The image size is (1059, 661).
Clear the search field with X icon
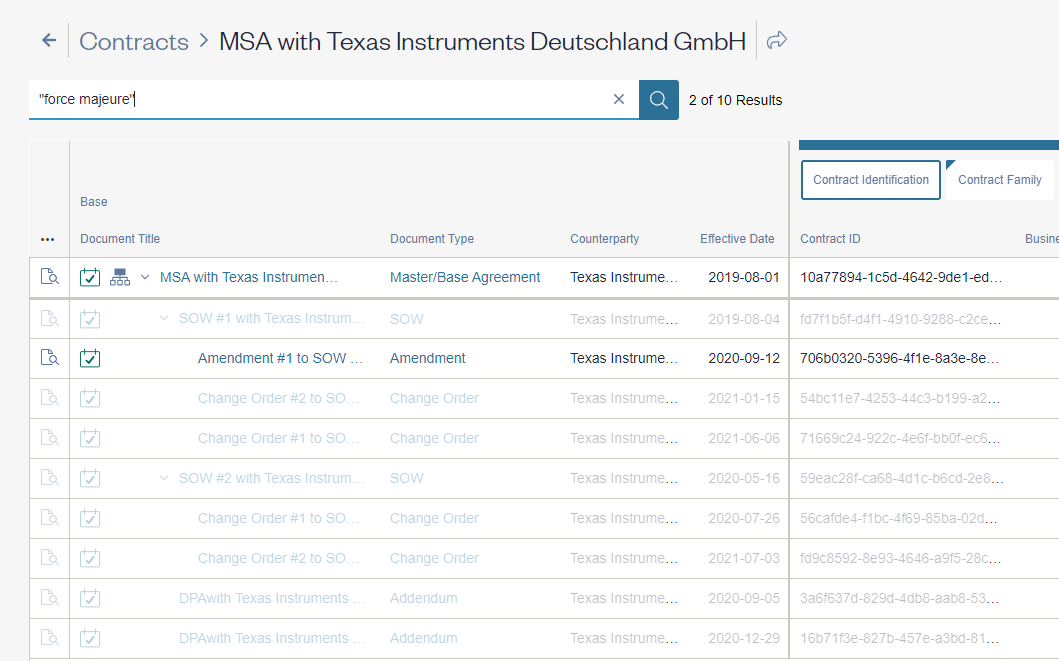tap(618, 100)
